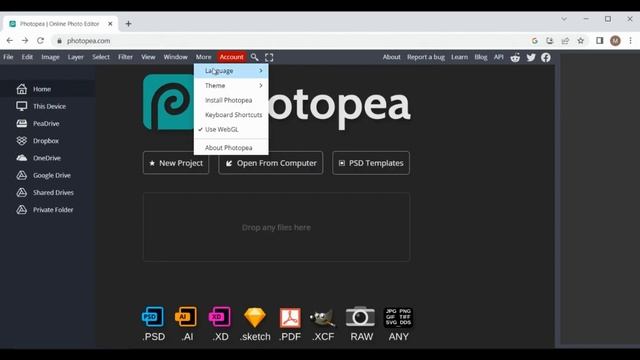Choose Install Photopea from menu
The image size is (640, 360).
[231, 100]
